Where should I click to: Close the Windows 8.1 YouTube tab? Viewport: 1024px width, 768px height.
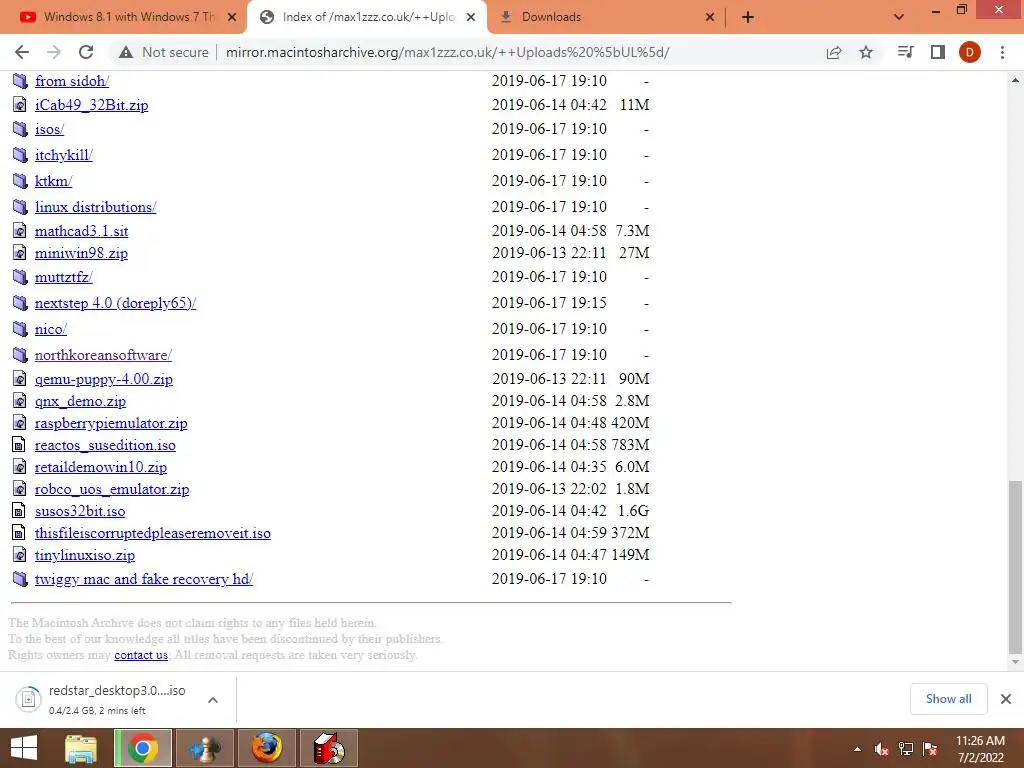point(232,17)
